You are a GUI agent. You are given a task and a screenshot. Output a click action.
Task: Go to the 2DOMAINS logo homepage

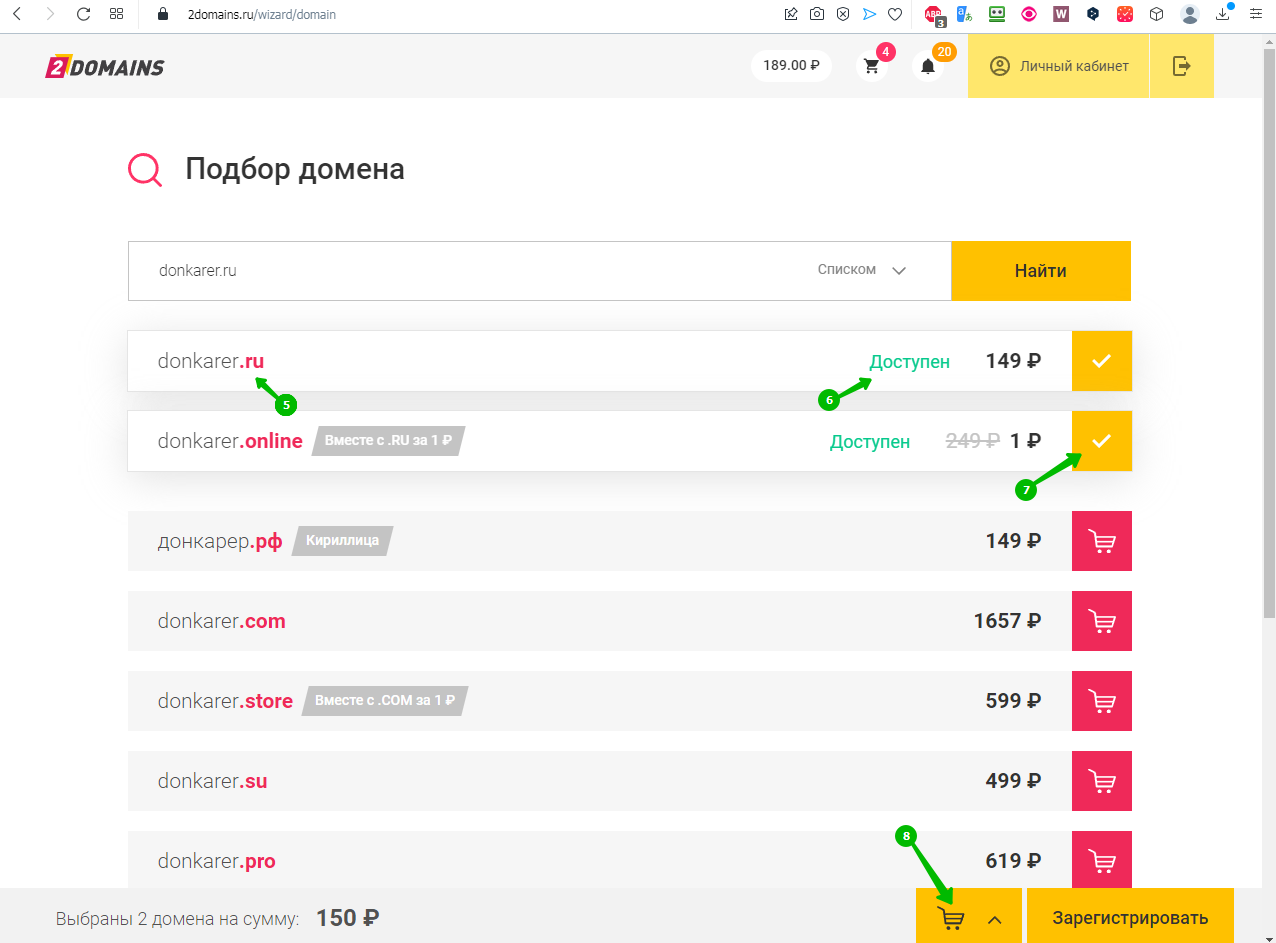105,66
